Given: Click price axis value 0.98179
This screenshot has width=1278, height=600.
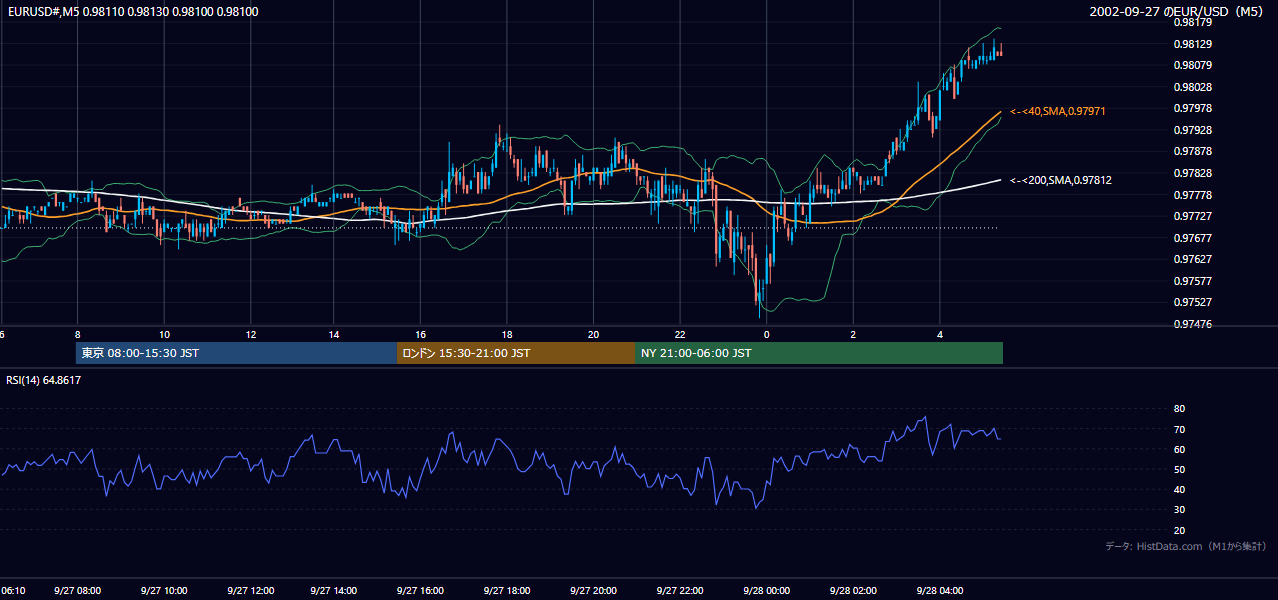Looking at the screenshot, I should pos(1193,22).
